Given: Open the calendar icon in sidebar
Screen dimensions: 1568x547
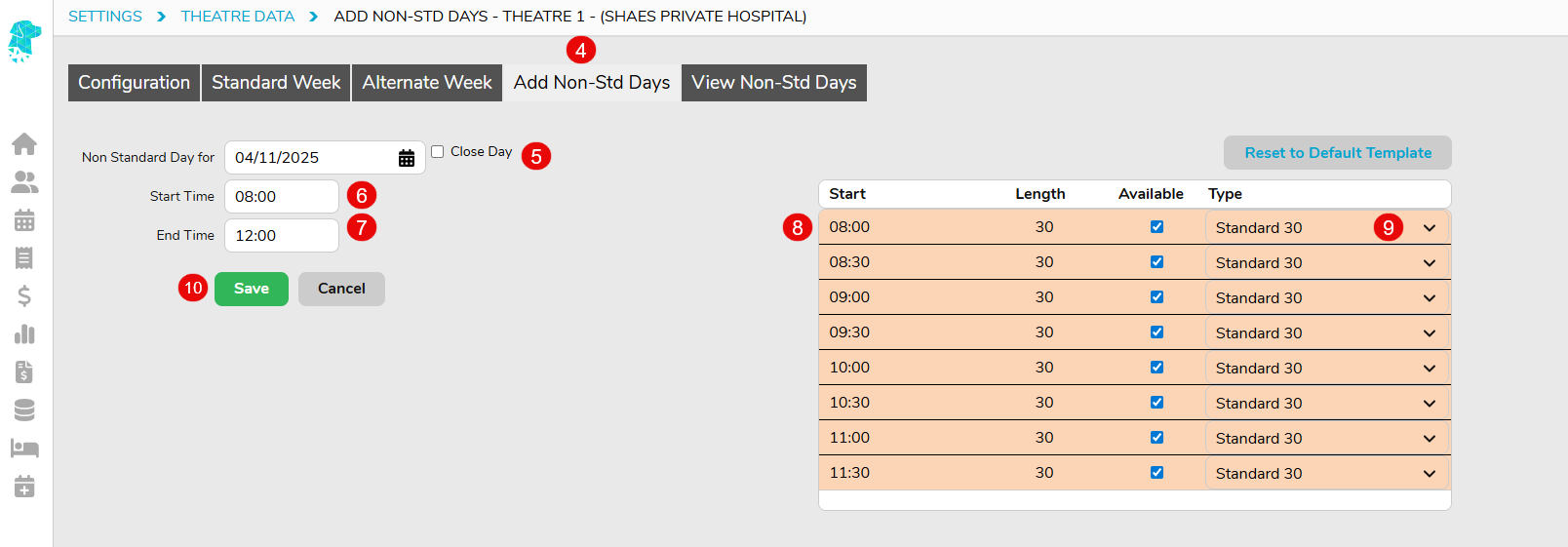Looking at the screenshot, I should (x=24, y=220).
